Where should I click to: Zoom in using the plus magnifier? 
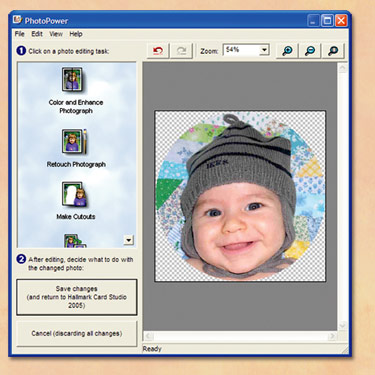pos(287,51)
